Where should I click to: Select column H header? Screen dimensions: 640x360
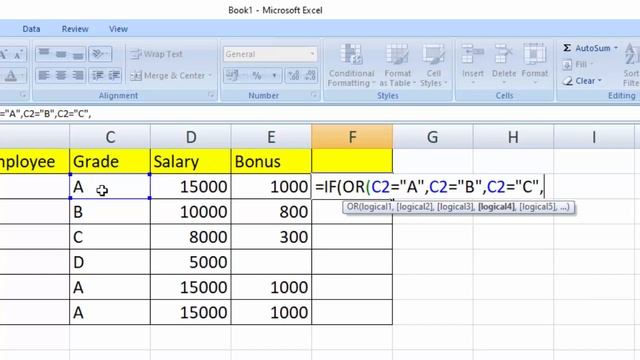pyautogui.click(x=513, y=137)
